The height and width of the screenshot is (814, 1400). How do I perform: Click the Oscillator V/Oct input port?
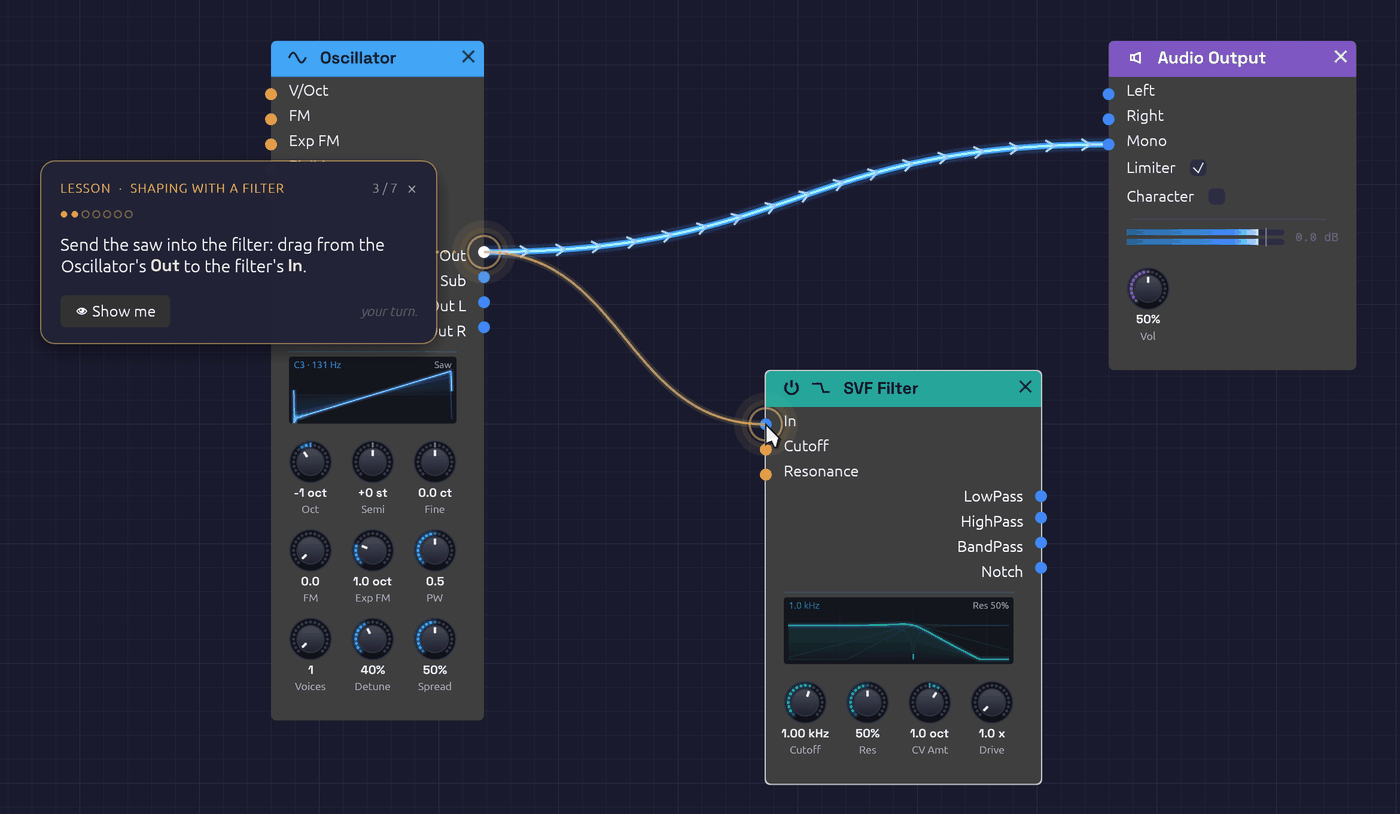click(x=271, y=94)
